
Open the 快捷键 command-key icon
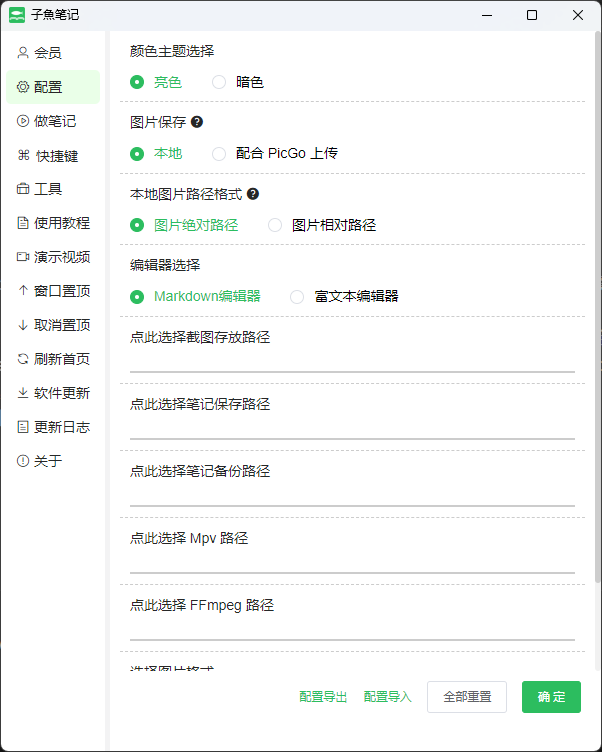click(24, 155)
